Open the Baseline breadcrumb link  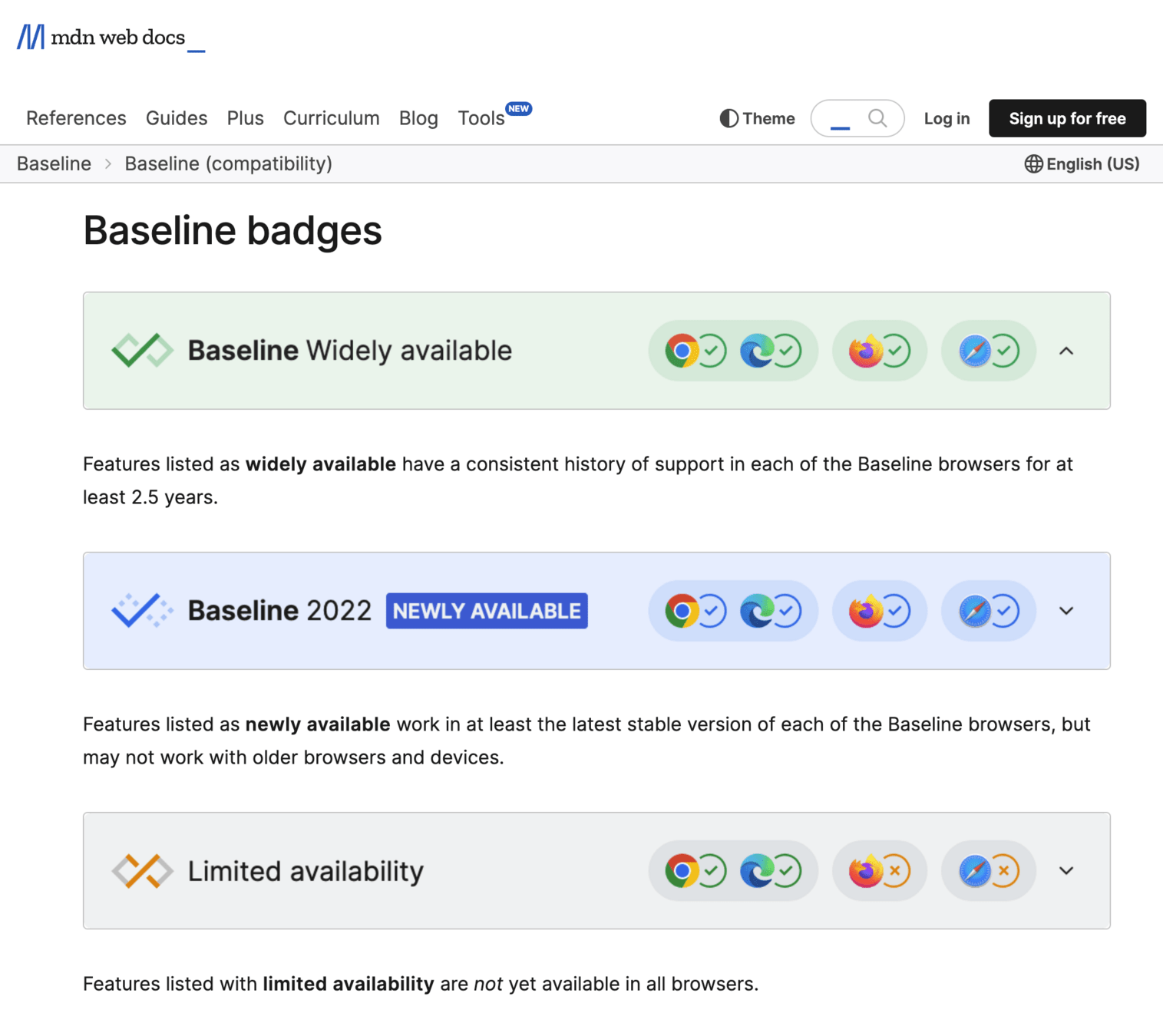click(54, 163)
